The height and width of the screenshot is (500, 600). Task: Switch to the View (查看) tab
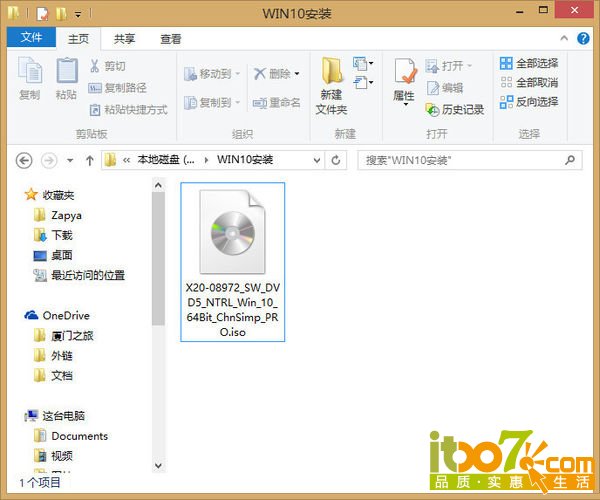click(x=171, y=39)
